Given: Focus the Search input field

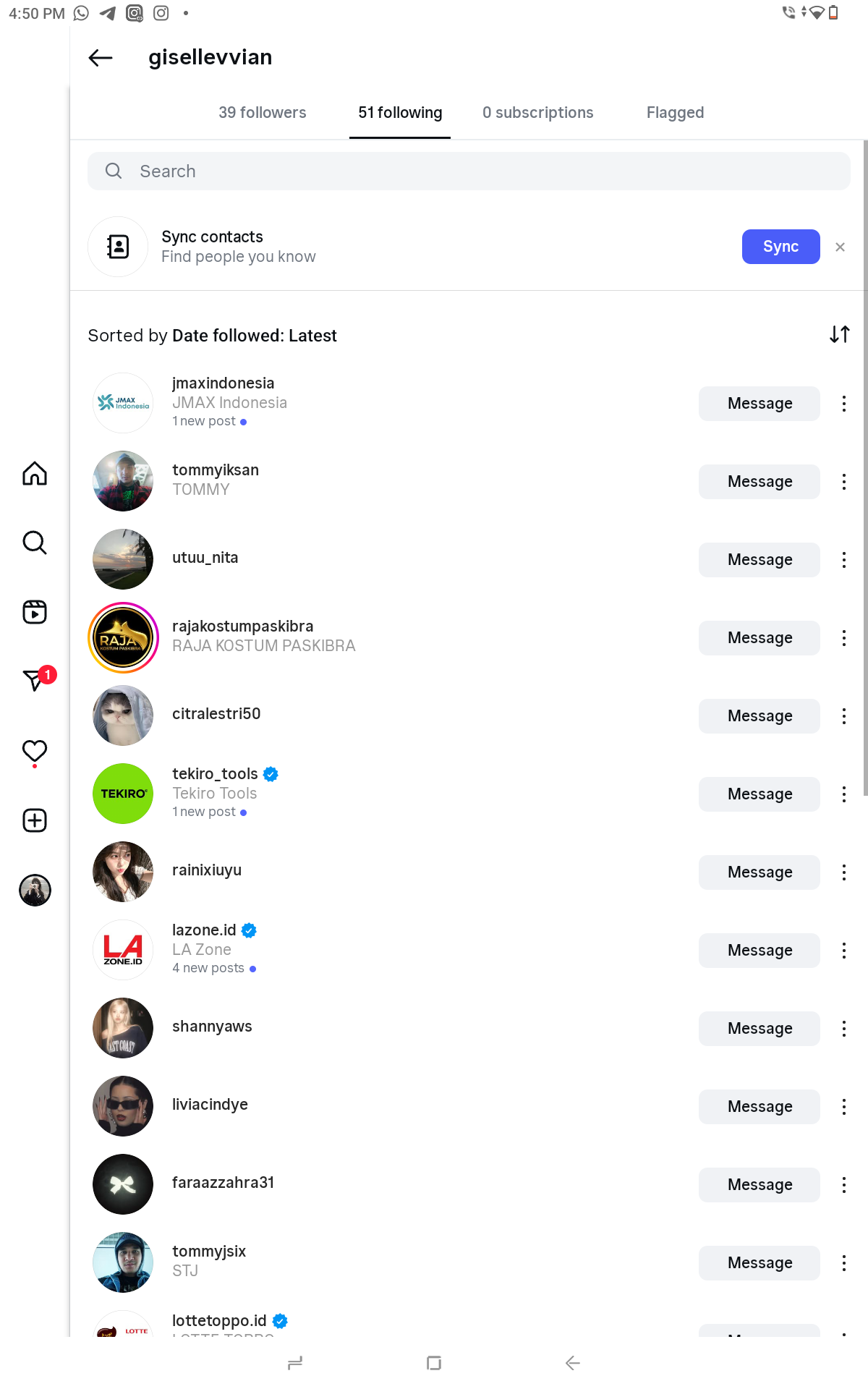Looking at the screenshot, I should click(x=469, y=171).
